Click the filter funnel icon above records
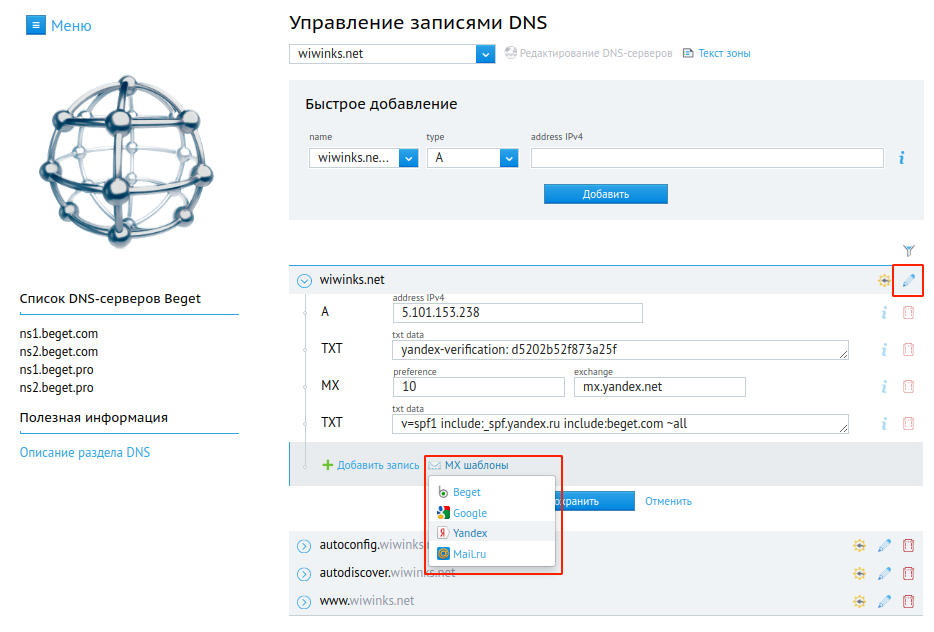 pyautogui.click(x=908, y=250)
